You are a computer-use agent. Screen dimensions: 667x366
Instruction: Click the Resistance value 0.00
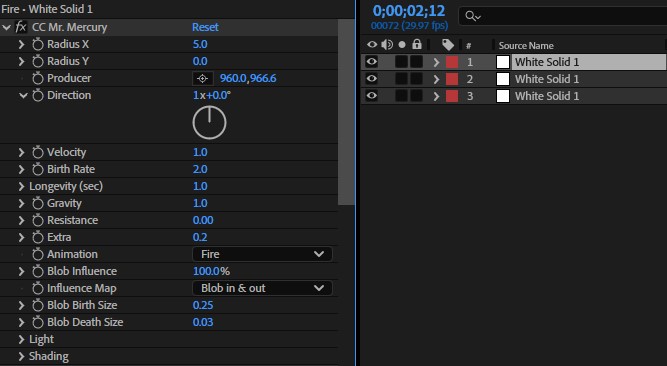coord(202,220)
